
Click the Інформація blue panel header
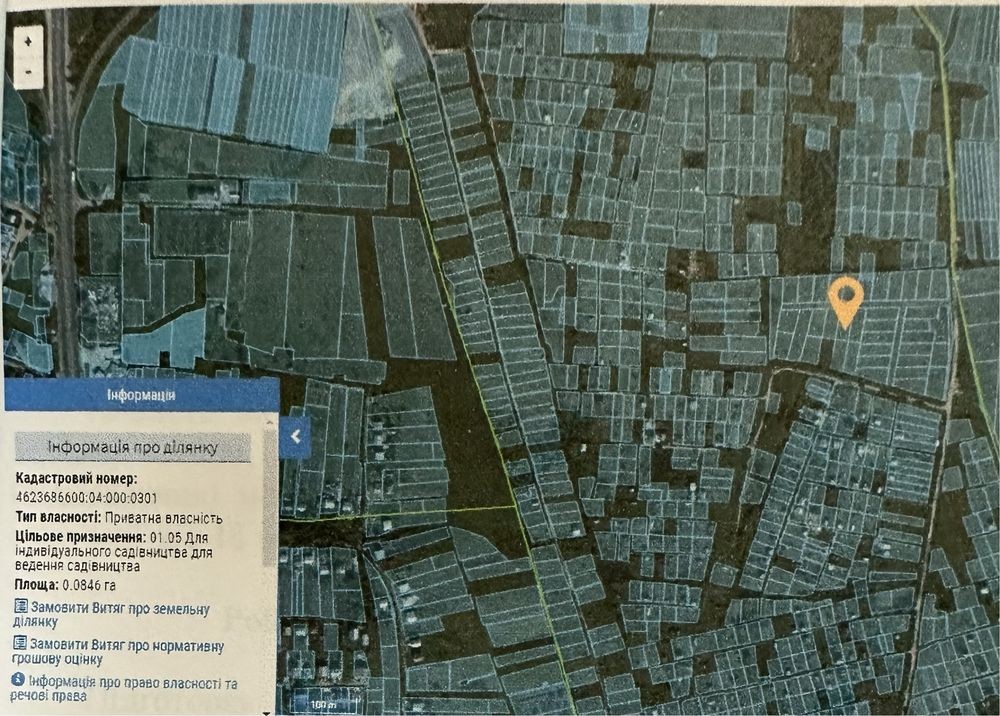point(142,395)
